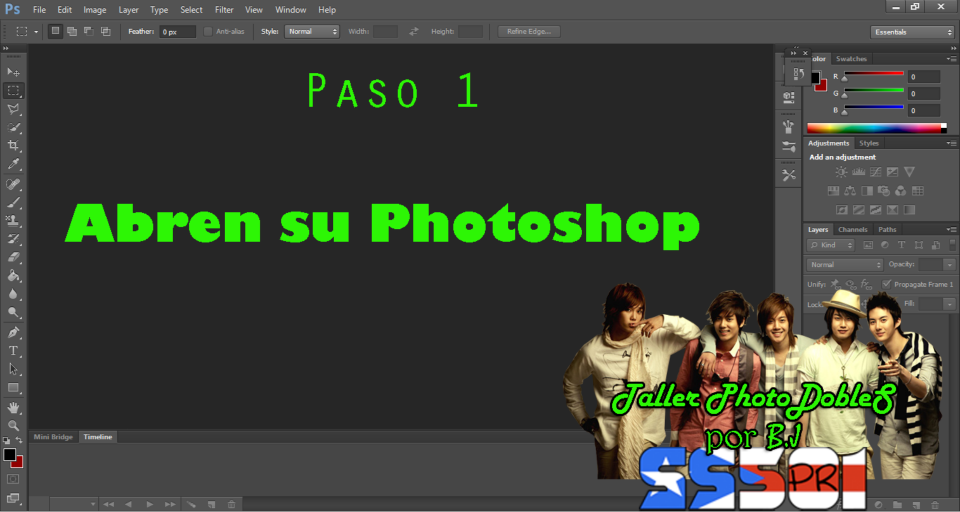Image resolution: width=960 pixels, height=512 pixels.
Task: Add a Levels adjustment
Action: pos(858,172)
